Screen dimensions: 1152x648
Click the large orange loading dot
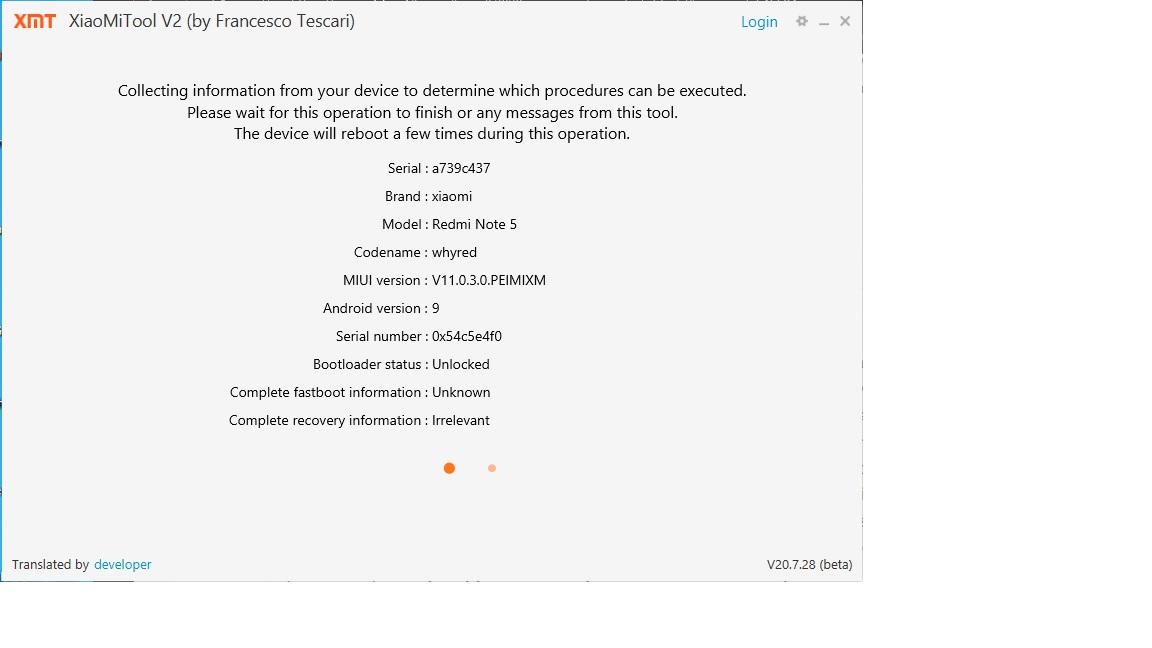(449, 468)
